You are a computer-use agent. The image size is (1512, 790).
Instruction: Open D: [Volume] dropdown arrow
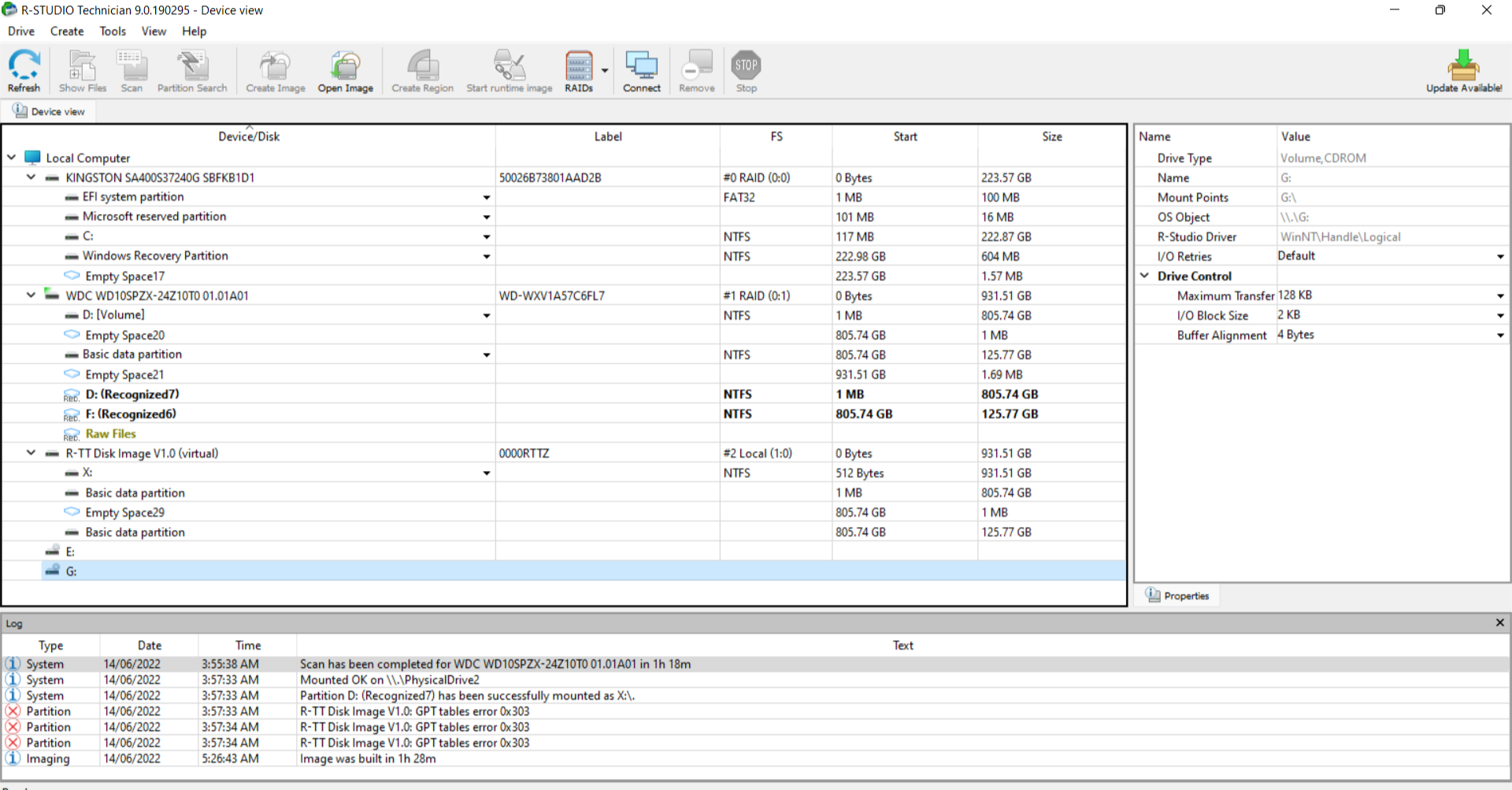coord(487,316)
